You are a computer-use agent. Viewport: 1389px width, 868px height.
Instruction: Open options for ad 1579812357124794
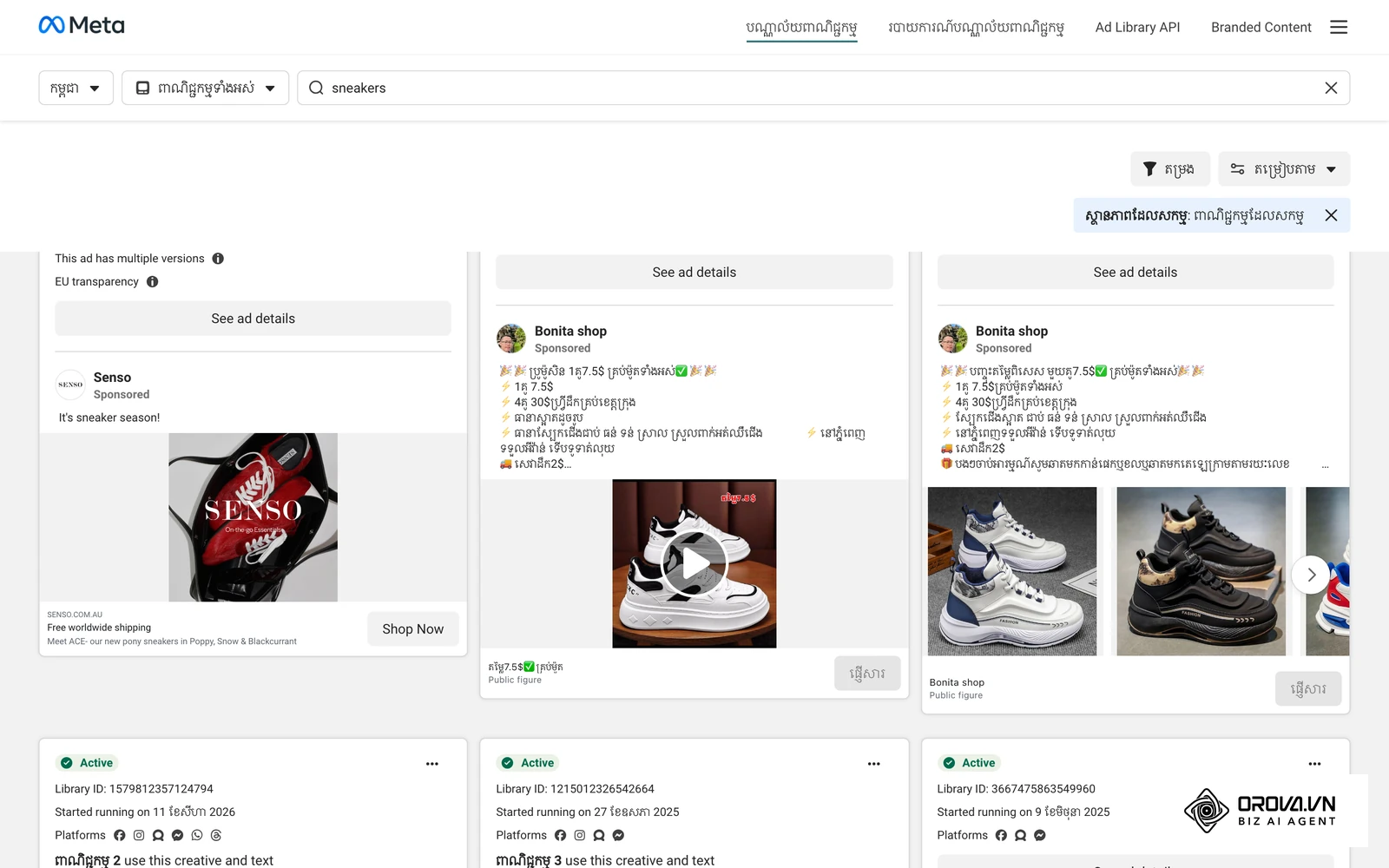432,764
